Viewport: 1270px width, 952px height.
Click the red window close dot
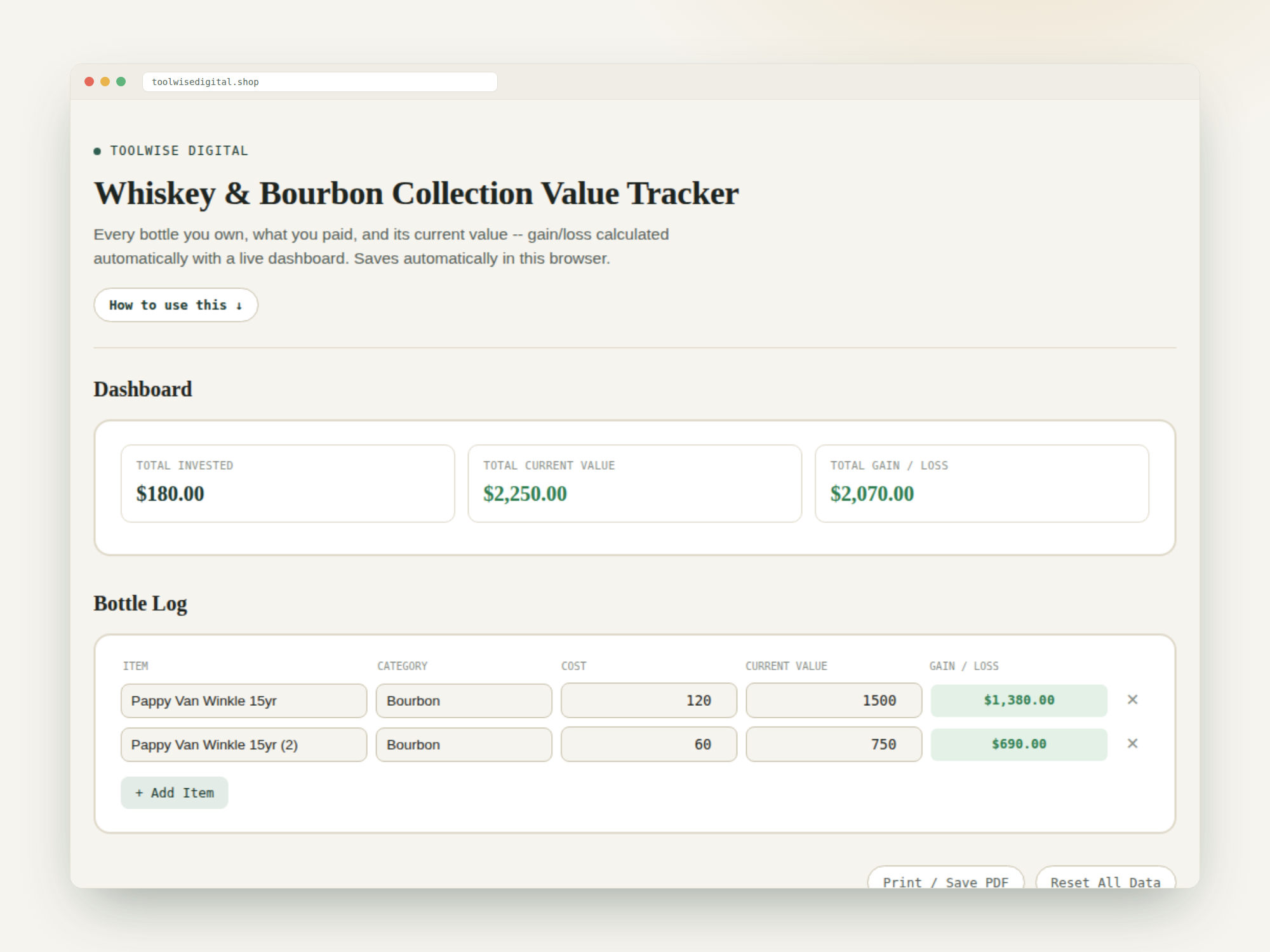[89, 81]
